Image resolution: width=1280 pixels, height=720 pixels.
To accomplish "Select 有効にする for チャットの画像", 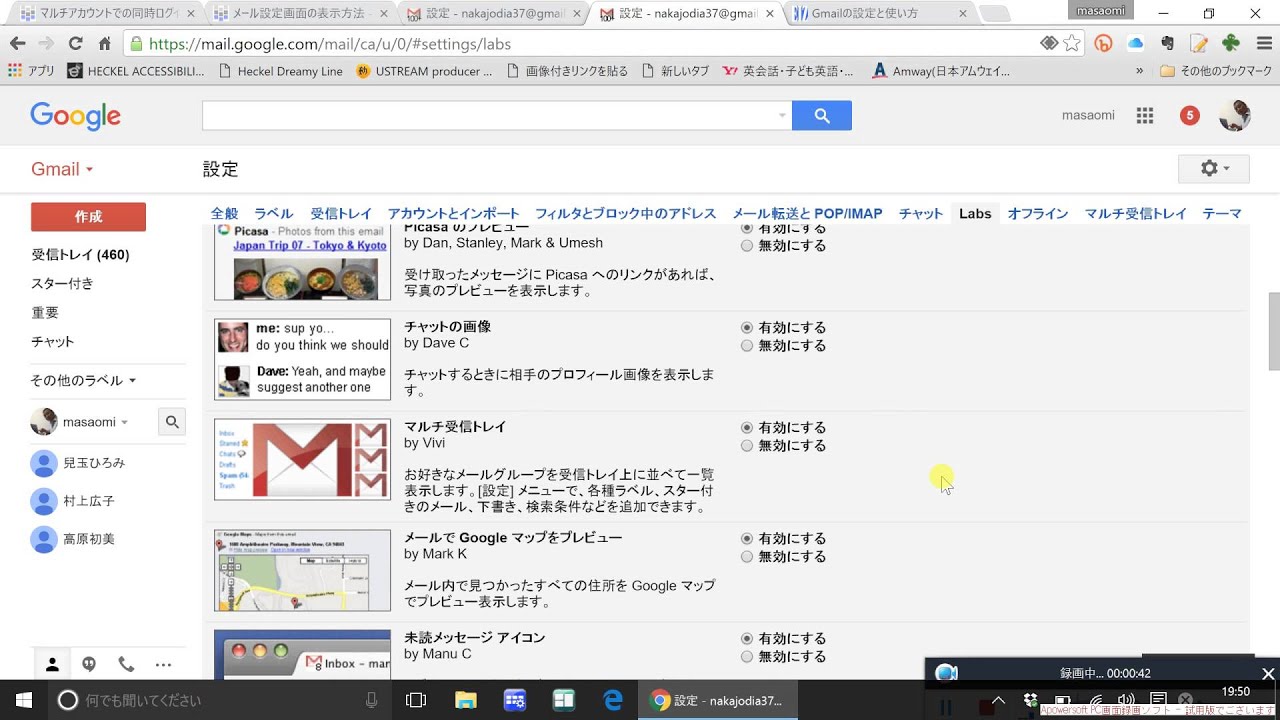I will [x=747, y=327].
